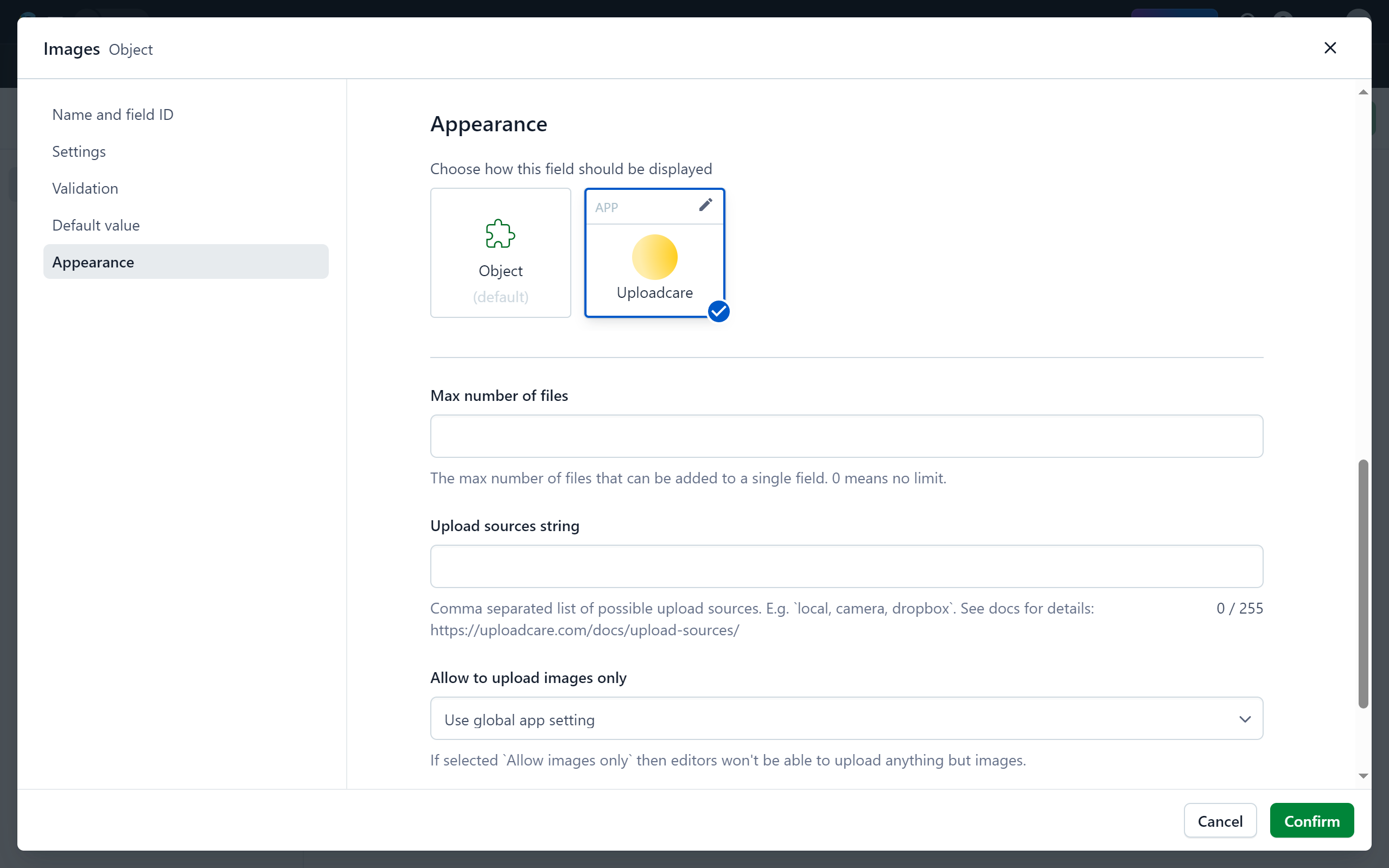The image size is (1389, 868).
Task: Close the Images Object dialog
Action: pos(1330,48)
